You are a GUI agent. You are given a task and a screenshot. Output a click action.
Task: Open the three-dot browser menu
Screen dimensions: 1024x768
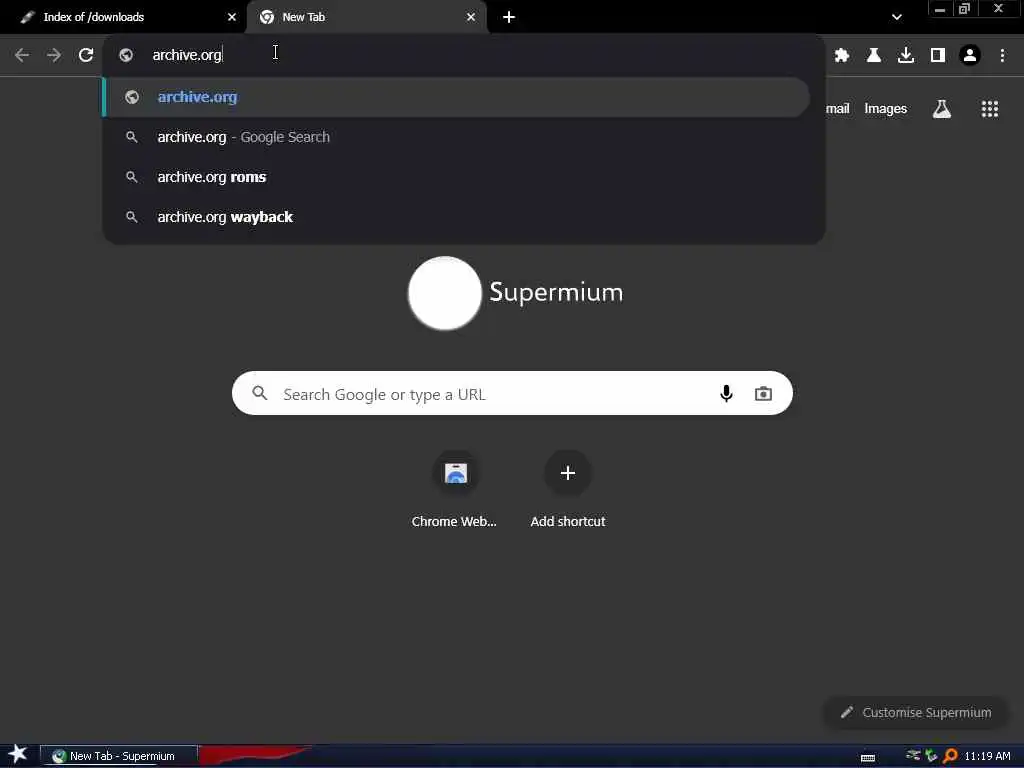click(x=1002, y=55)
